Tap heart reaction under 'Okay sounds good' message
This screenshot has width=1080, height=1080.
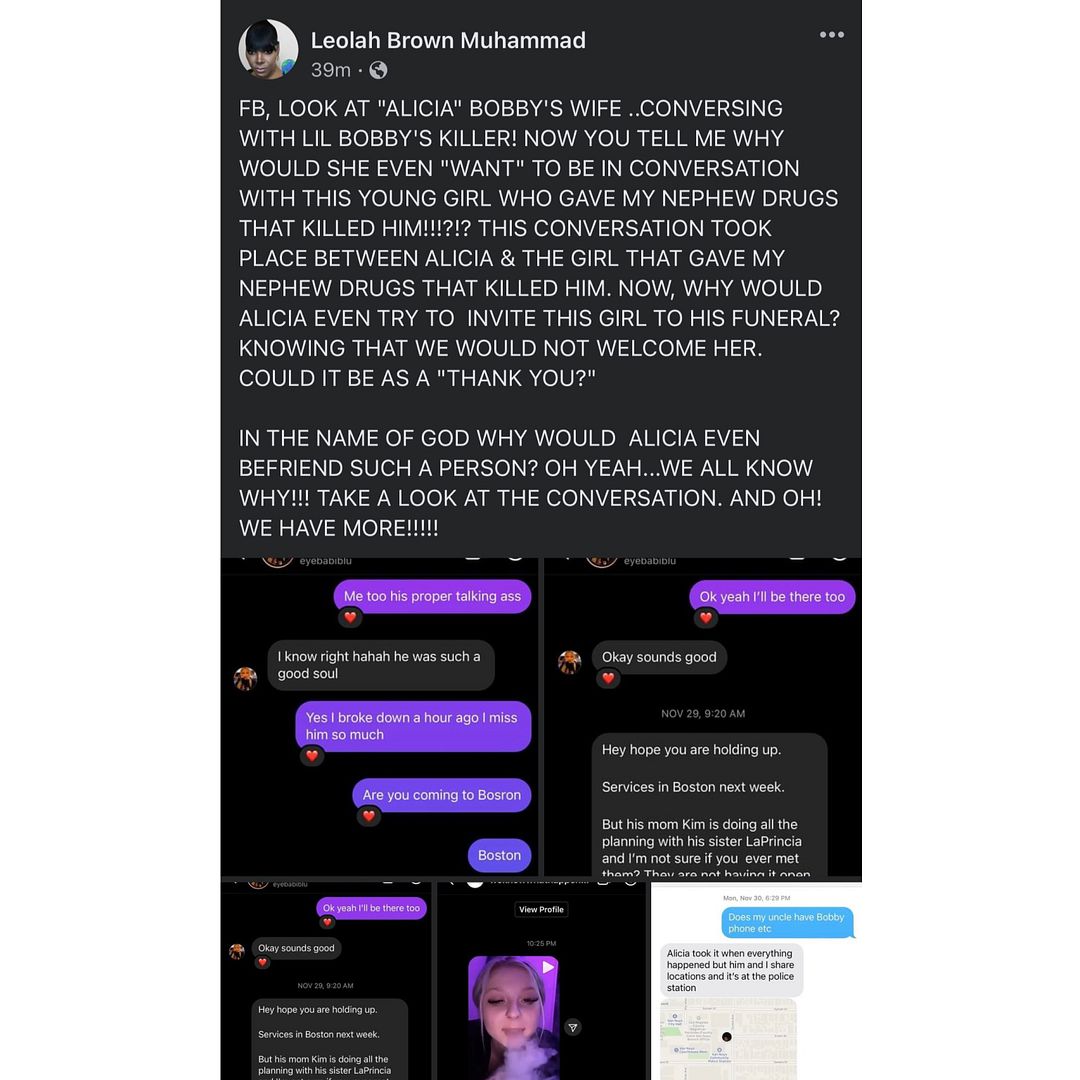coord(608,678)
